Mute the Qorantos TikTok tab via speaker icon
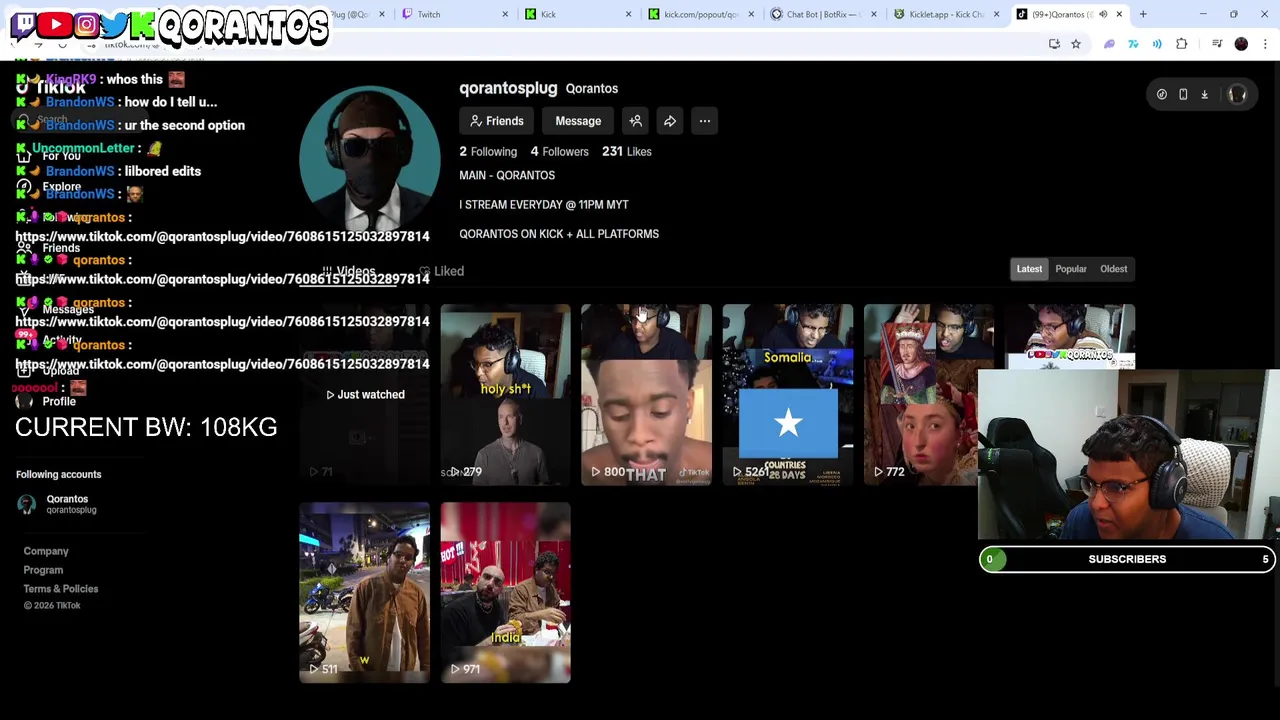1280x720 pixels. tap(1103, 14)
